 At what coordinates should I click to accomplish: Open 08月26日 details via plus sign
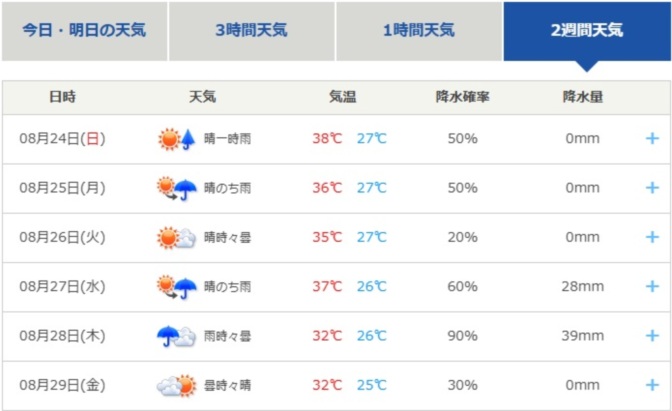tap(652, 237)
